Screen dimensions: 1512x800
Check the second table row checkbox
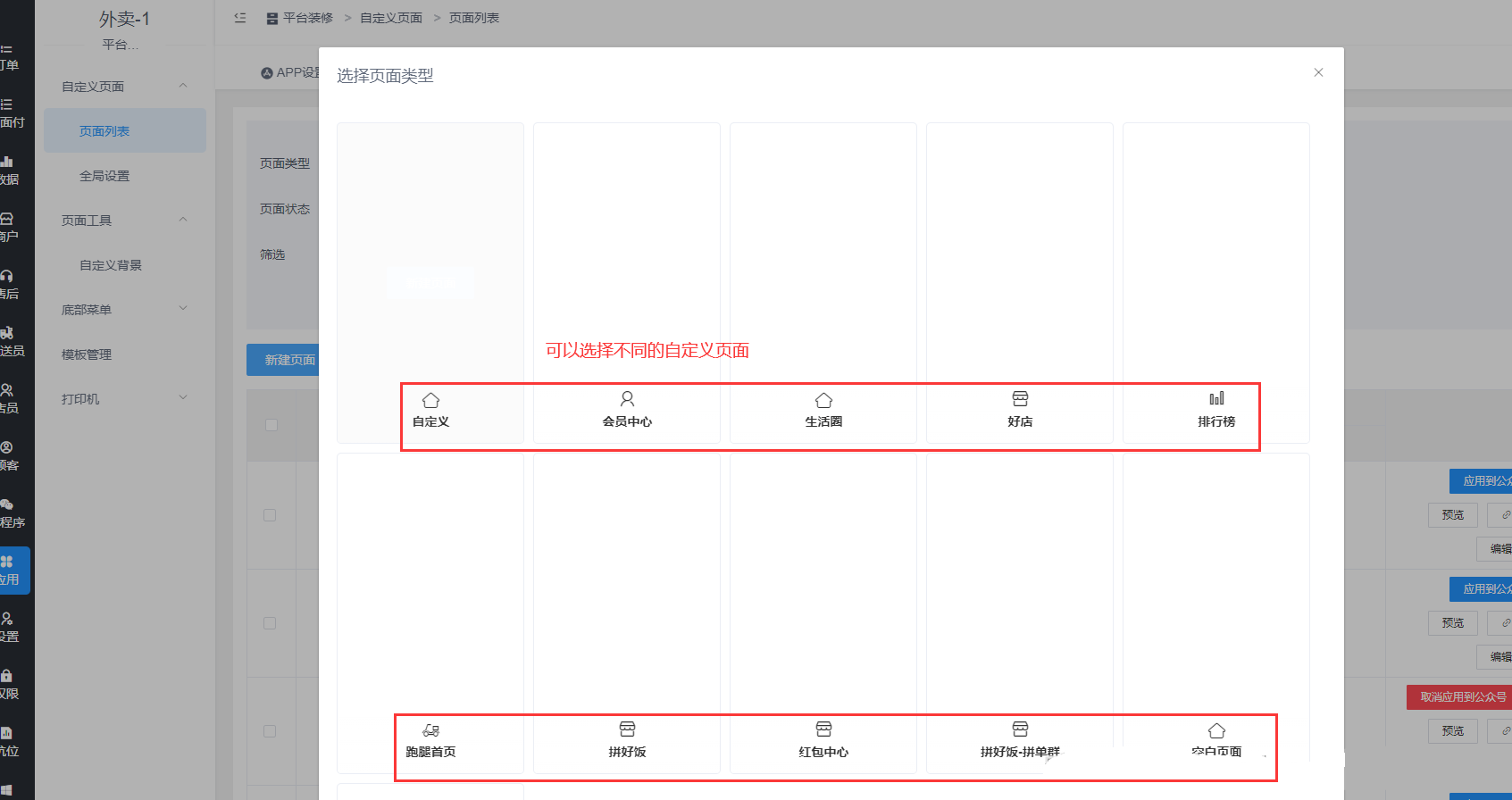[x=270, y=623]
